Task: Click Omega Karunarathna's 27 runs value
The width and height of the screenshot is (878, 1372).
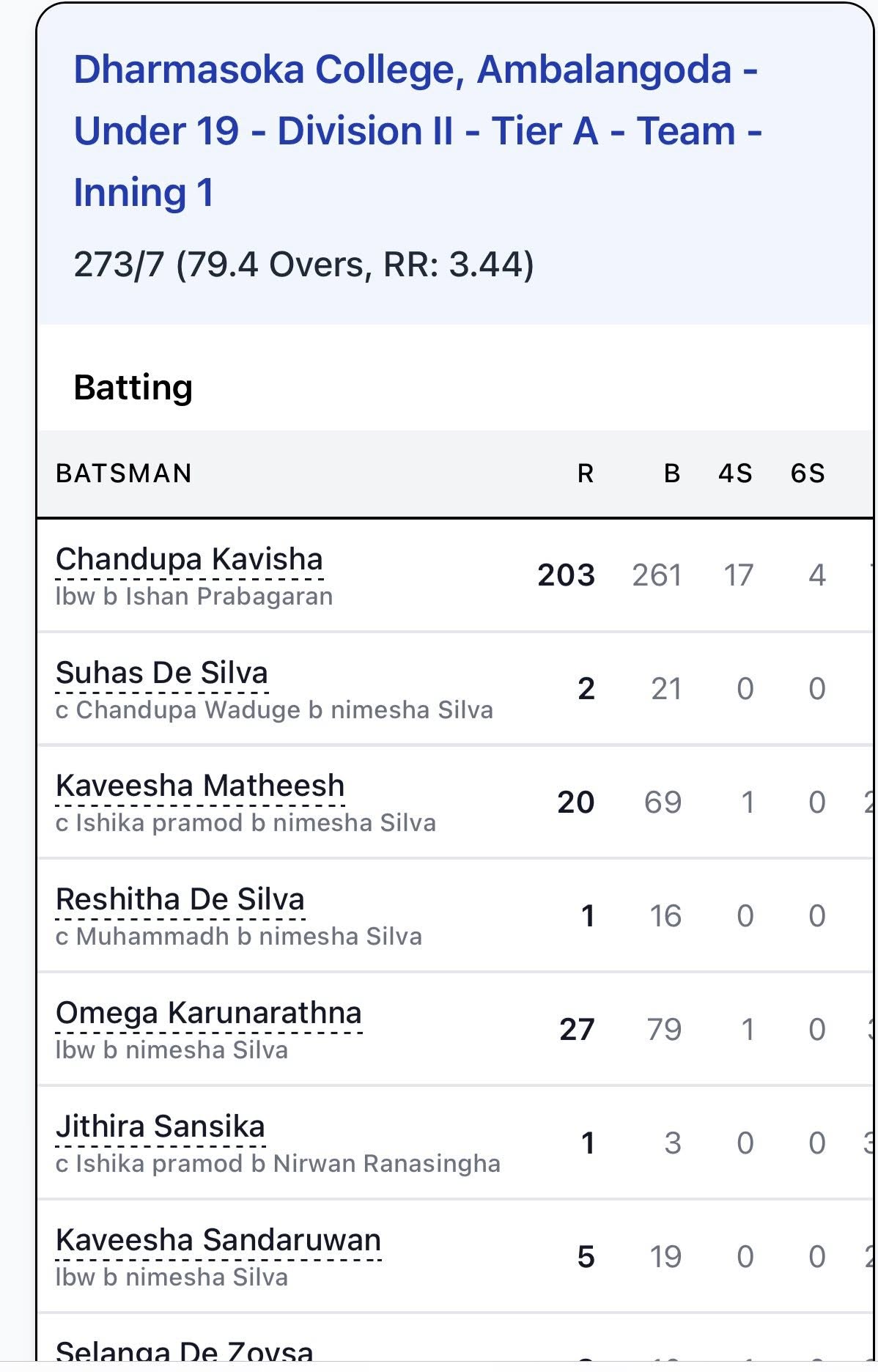Action: pyautogui.click(x=577, y=1030)
